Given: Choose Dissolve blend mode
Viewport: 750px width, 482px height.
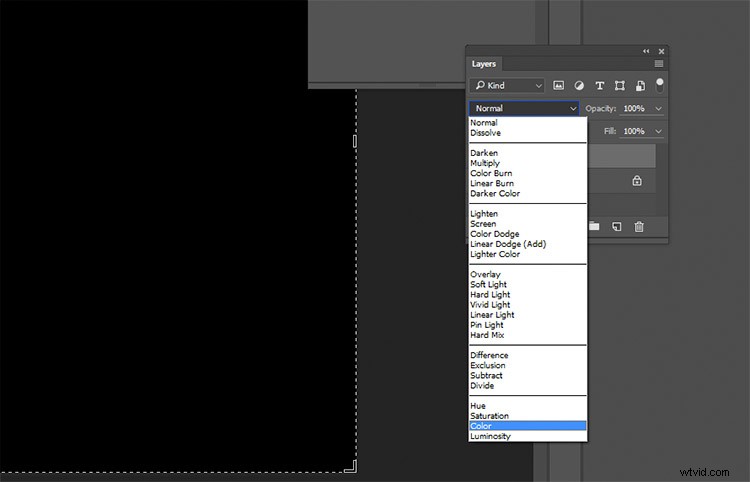Looking at the screenshot, I should point(528,133).
